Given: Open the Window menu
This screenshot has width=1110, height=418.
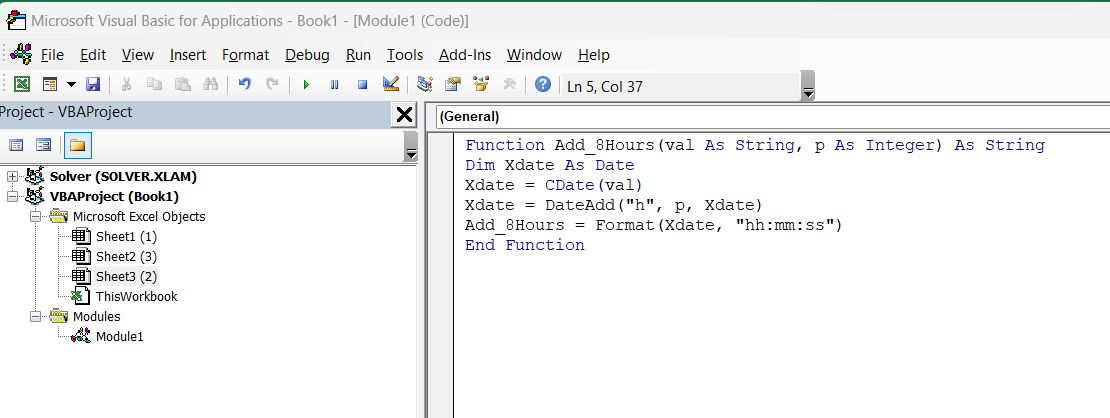Looking at the screenshot, I should 534,55.
